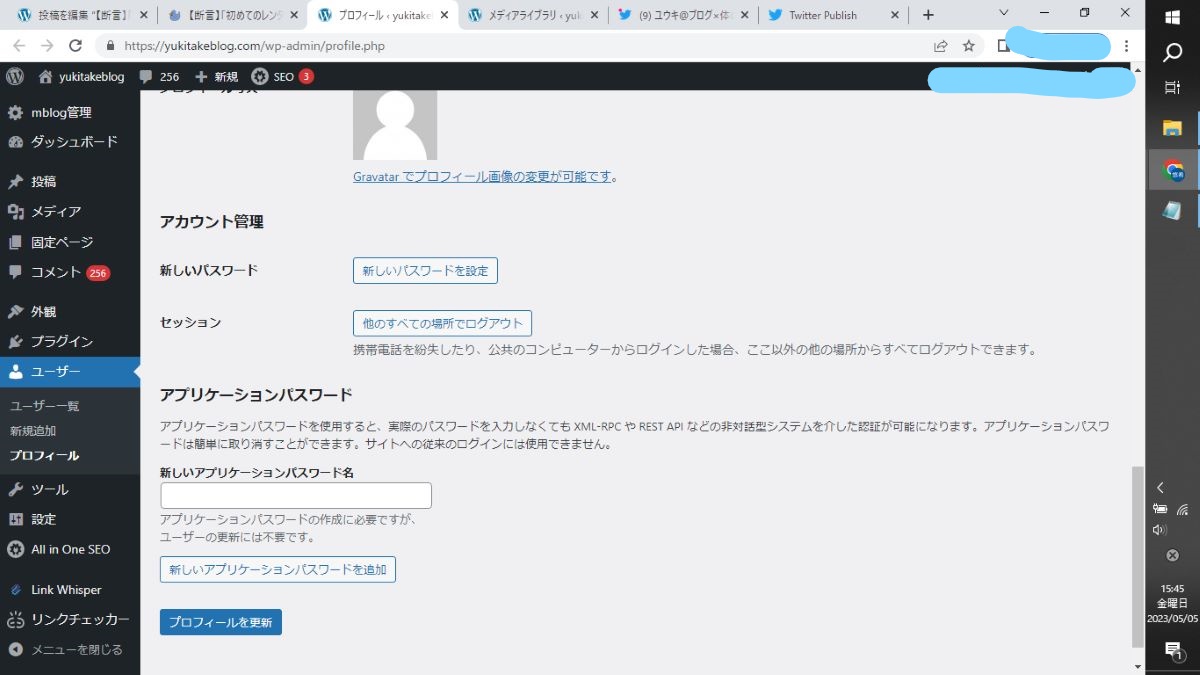
Task: Open ツール sidebar menu
Action: [70, 490]
